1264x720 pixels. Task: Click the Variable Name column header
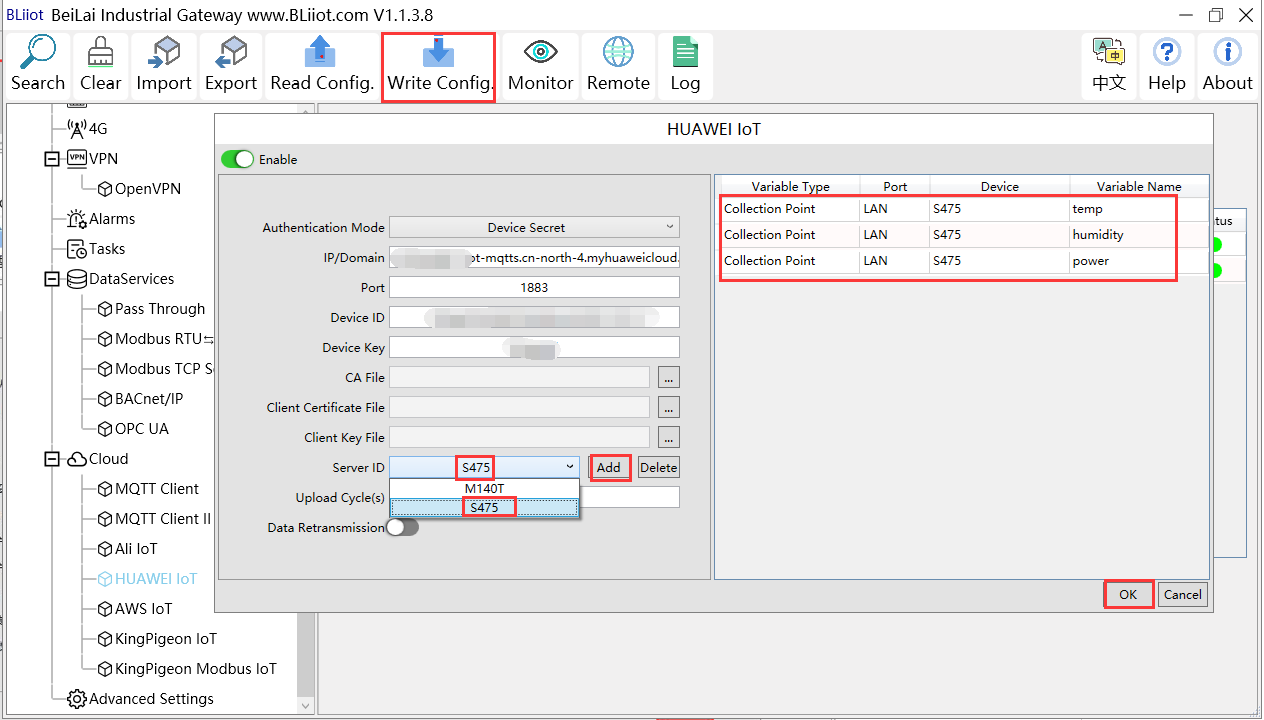pyautogui.click(x=1138, y=186)
